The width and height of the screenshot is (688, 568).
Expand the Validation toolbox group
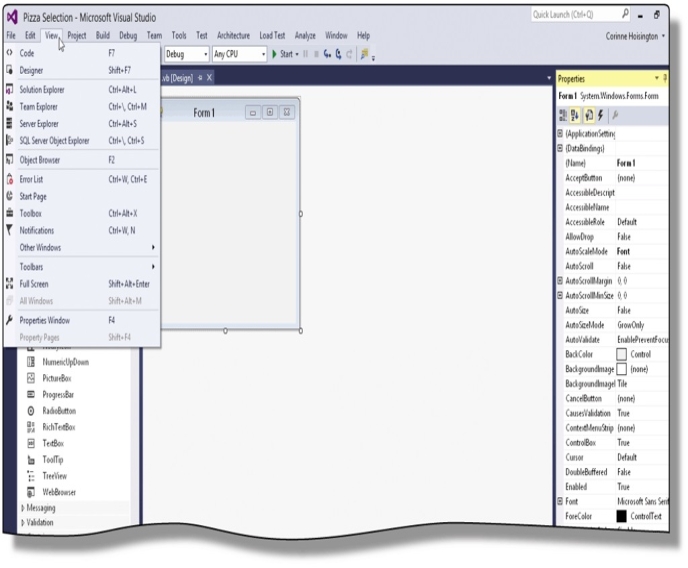tap(23, 522)
